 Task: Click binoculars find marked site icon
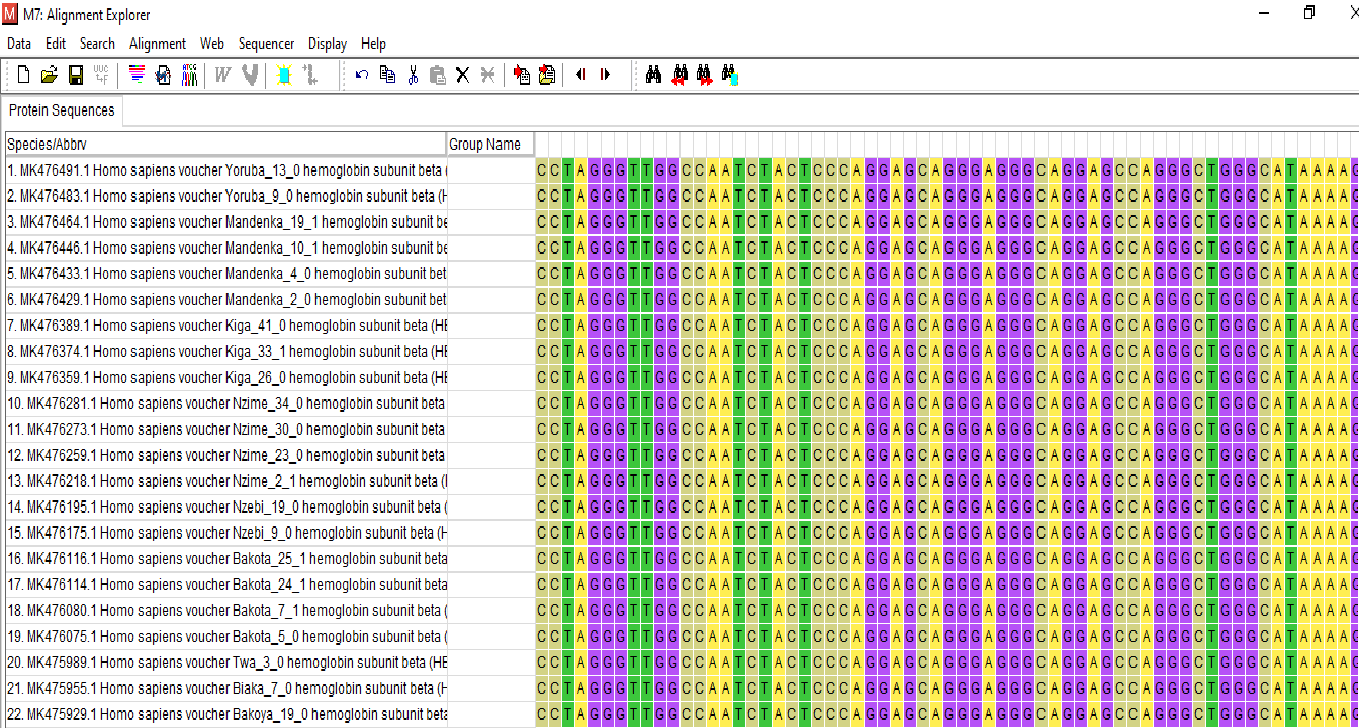729,75
